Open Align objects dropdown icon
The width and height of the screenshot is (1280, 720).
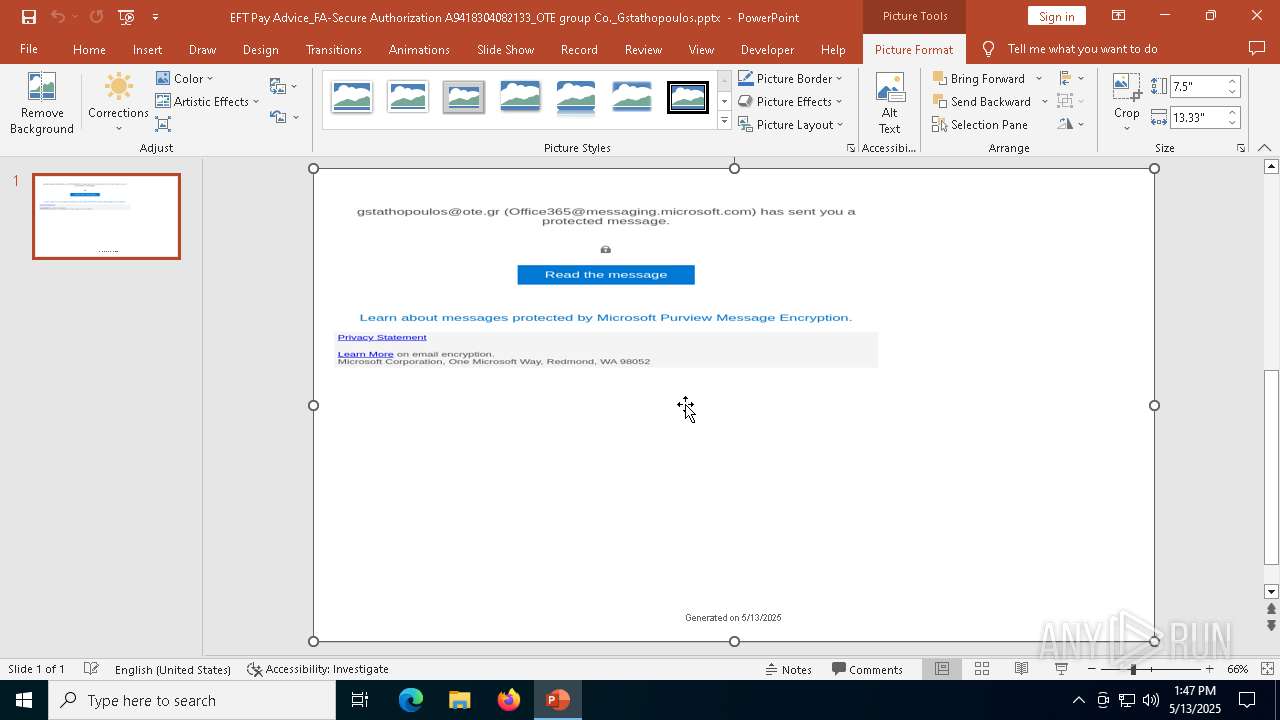[1071, 78]
